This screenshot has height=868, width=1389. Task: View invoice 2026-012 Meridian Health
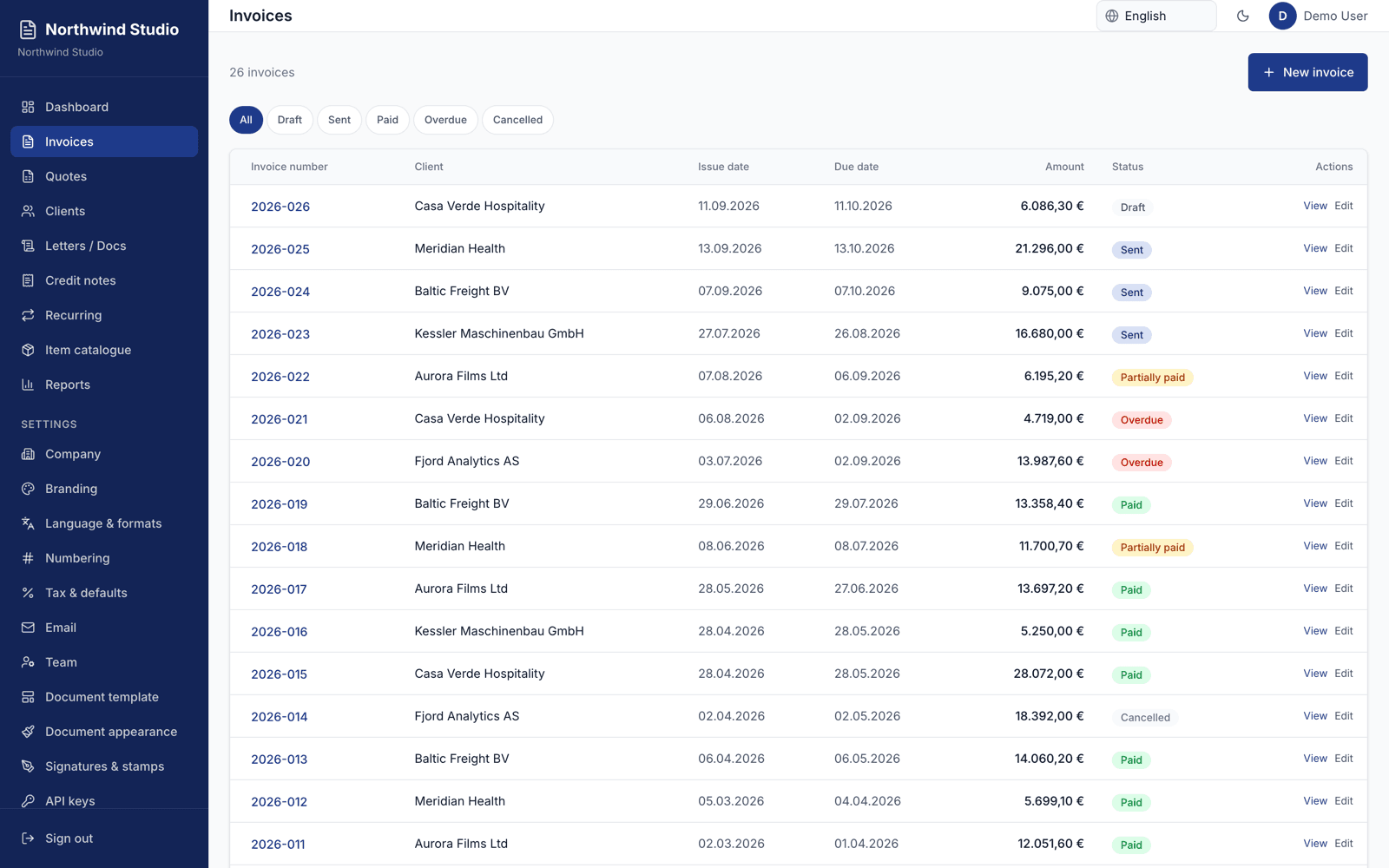pyautogui.click(x=1315, y=801)
